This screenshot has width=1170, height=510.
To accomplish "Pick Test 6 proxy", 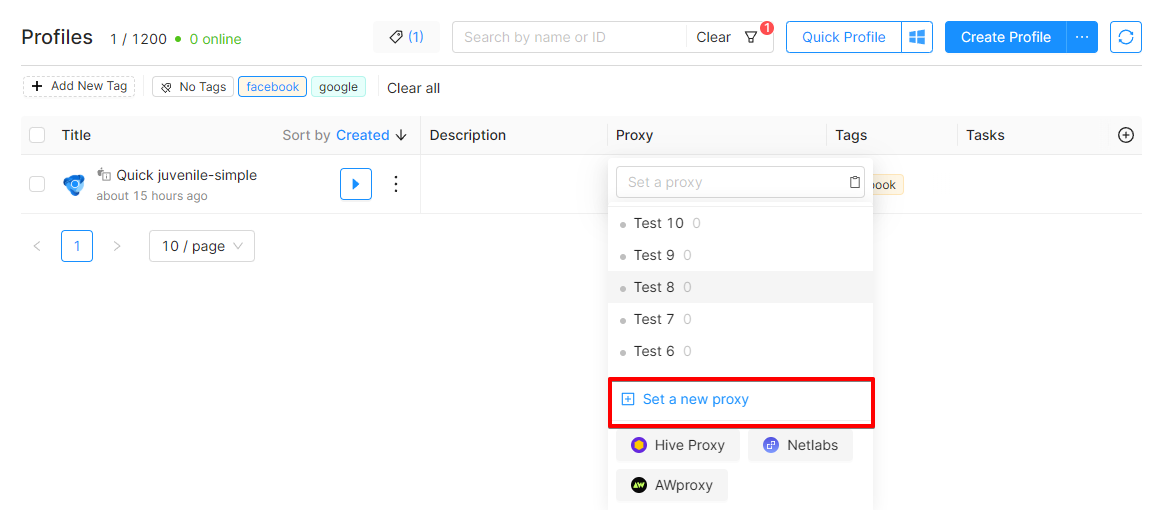I will pyautogui.click(x=740, y=351).
